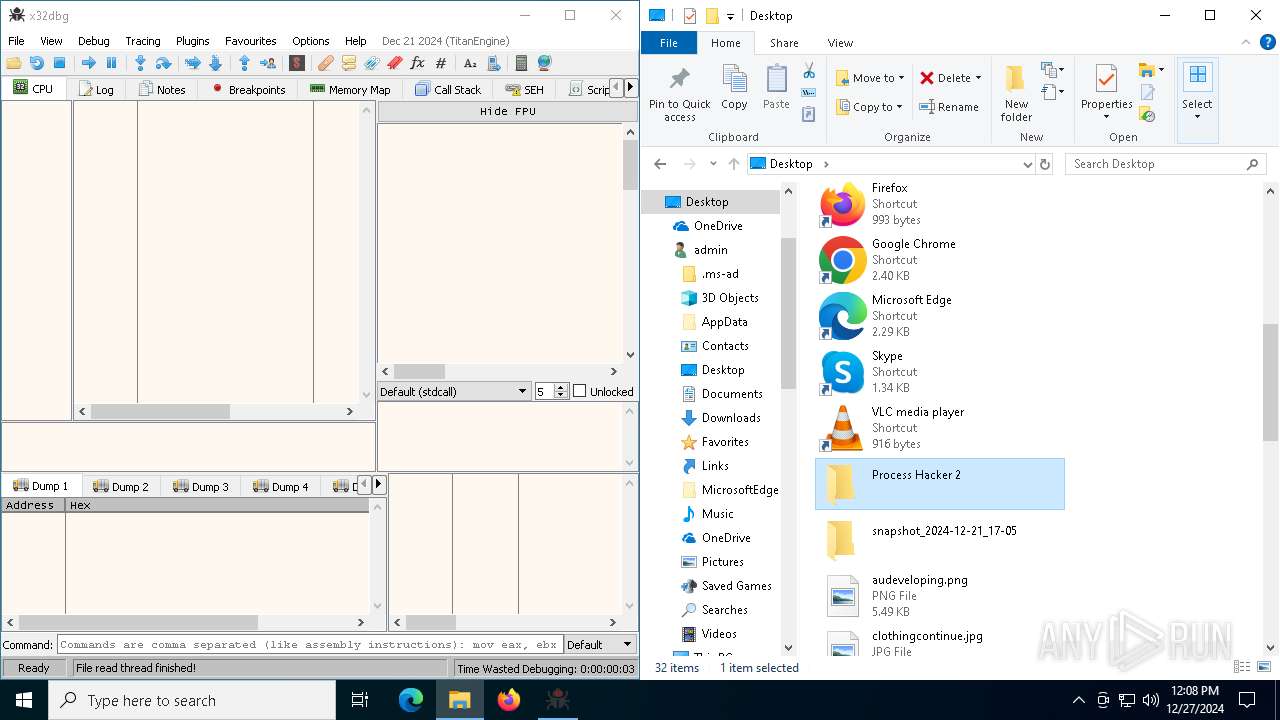Open the Default command type dropdown
This screenshot has height=720, width=1280.
(600, 645)
